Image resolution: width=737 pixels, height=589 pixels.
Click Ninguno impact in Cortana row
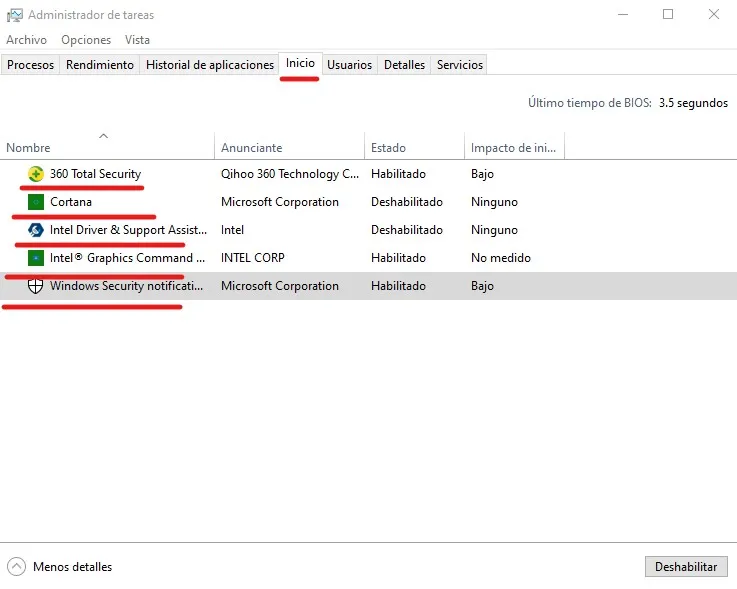tap(494, 202)
